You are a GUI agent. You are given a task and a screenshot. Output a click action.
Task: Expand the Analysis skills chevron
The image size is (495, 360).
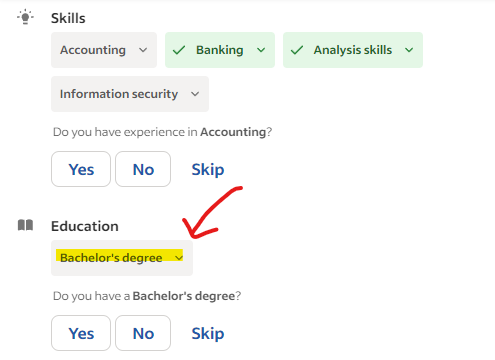point(409,50)
